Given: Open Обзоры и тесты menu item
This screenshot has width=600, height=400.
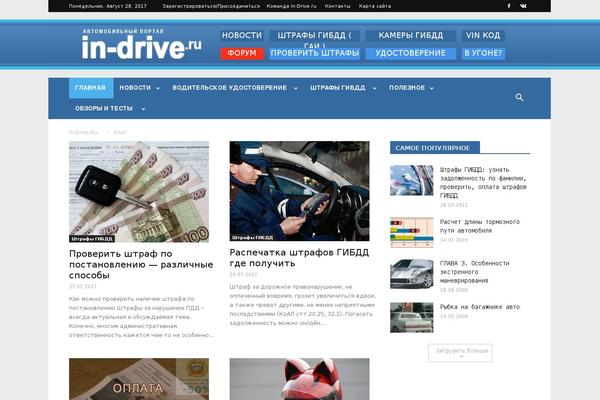Looking at the screenshot, I should click(x=104, y=108).
